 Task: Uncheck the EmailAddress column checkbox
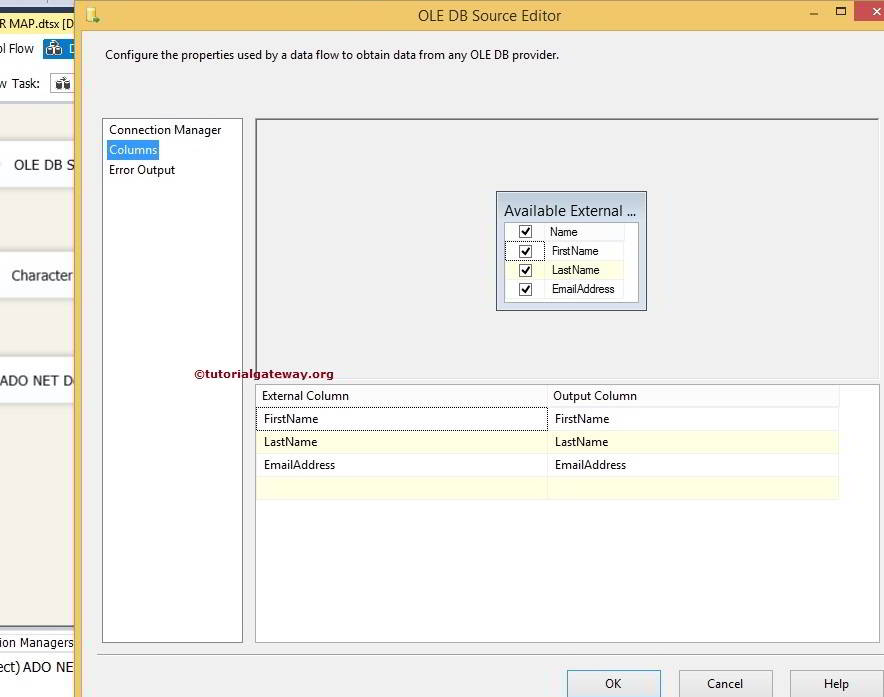click(x=525, y=289)
